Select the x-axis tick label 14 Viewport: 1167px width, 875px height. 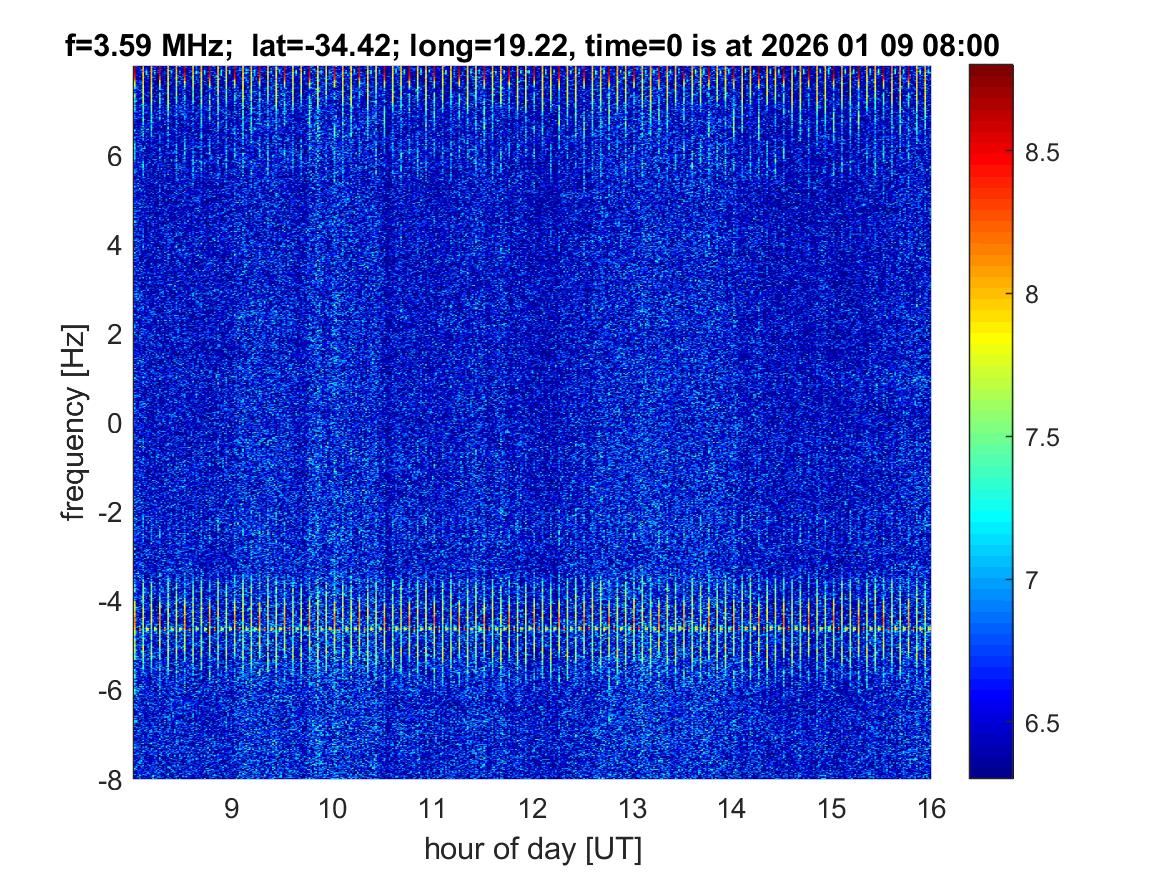732,807
